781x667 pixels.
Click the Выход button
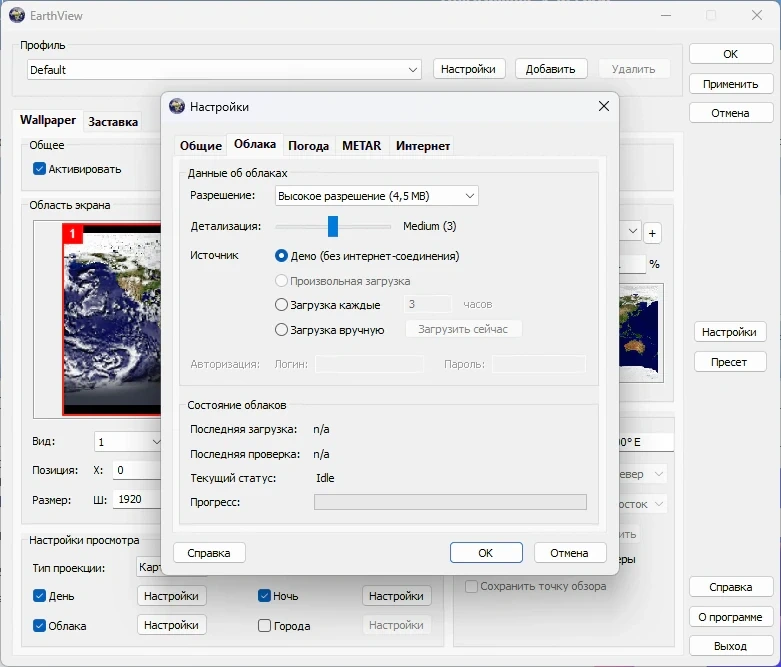coord(731,646)
